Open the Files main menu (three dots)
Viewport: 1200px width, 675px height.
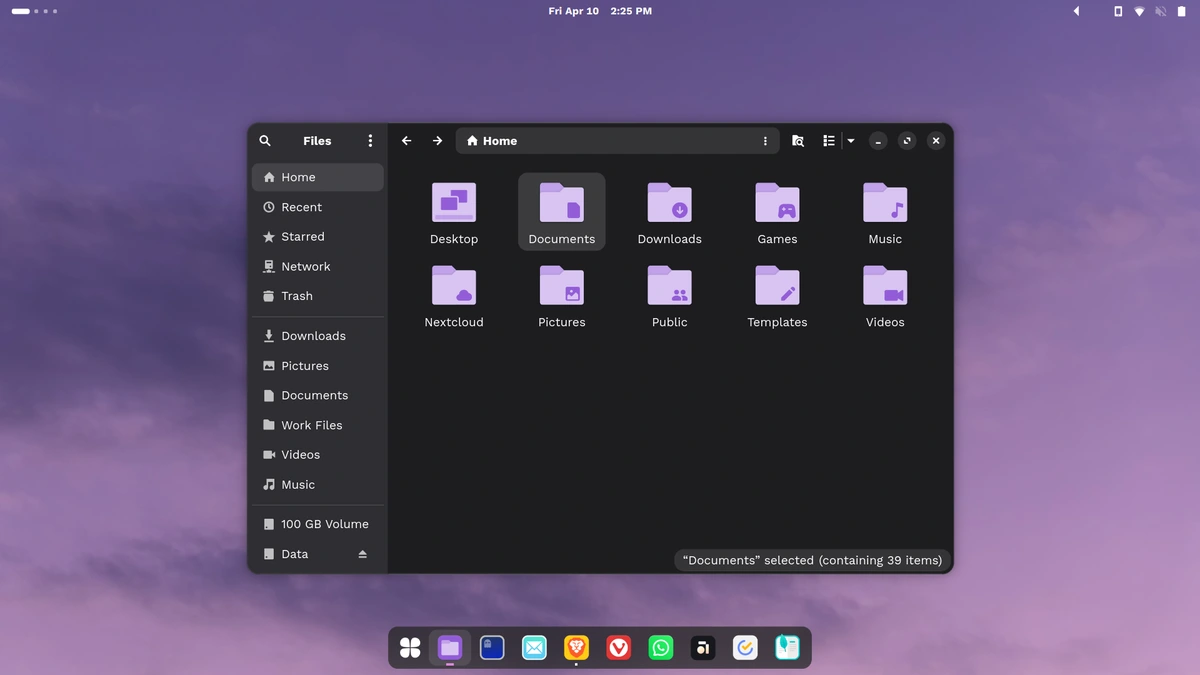click(x=370, y=141)
